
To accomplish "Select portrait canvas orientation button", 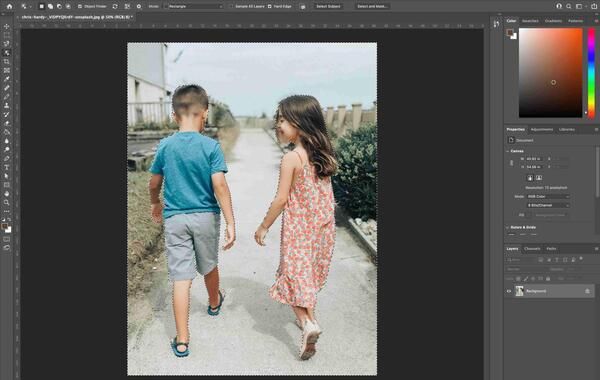I will click(530, 178).
